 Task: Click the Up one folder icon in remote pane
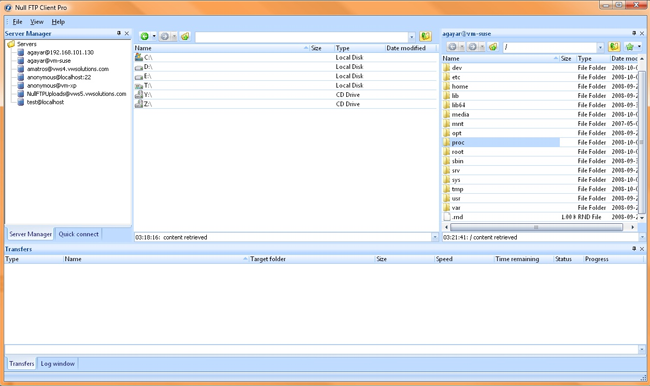pos(493,47)
